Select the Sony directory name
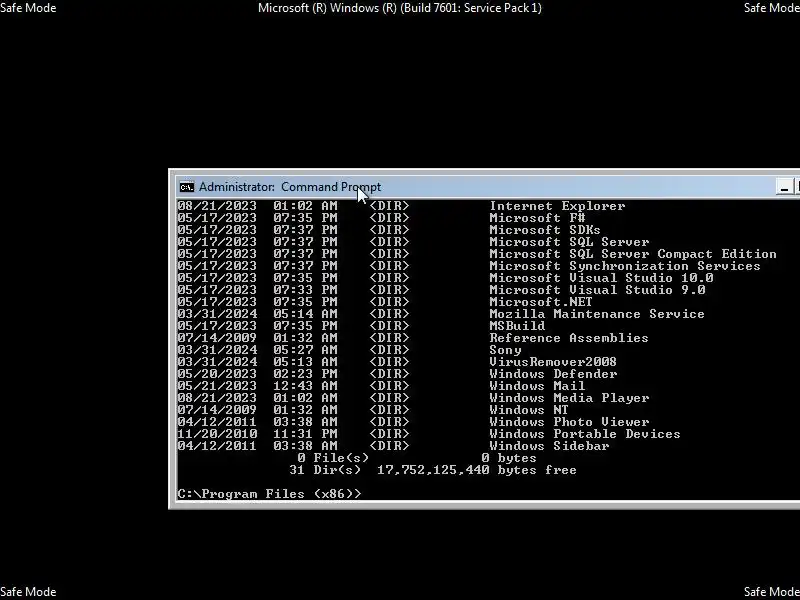Viewport: 800px width, 600px height. tap(505, 350)
